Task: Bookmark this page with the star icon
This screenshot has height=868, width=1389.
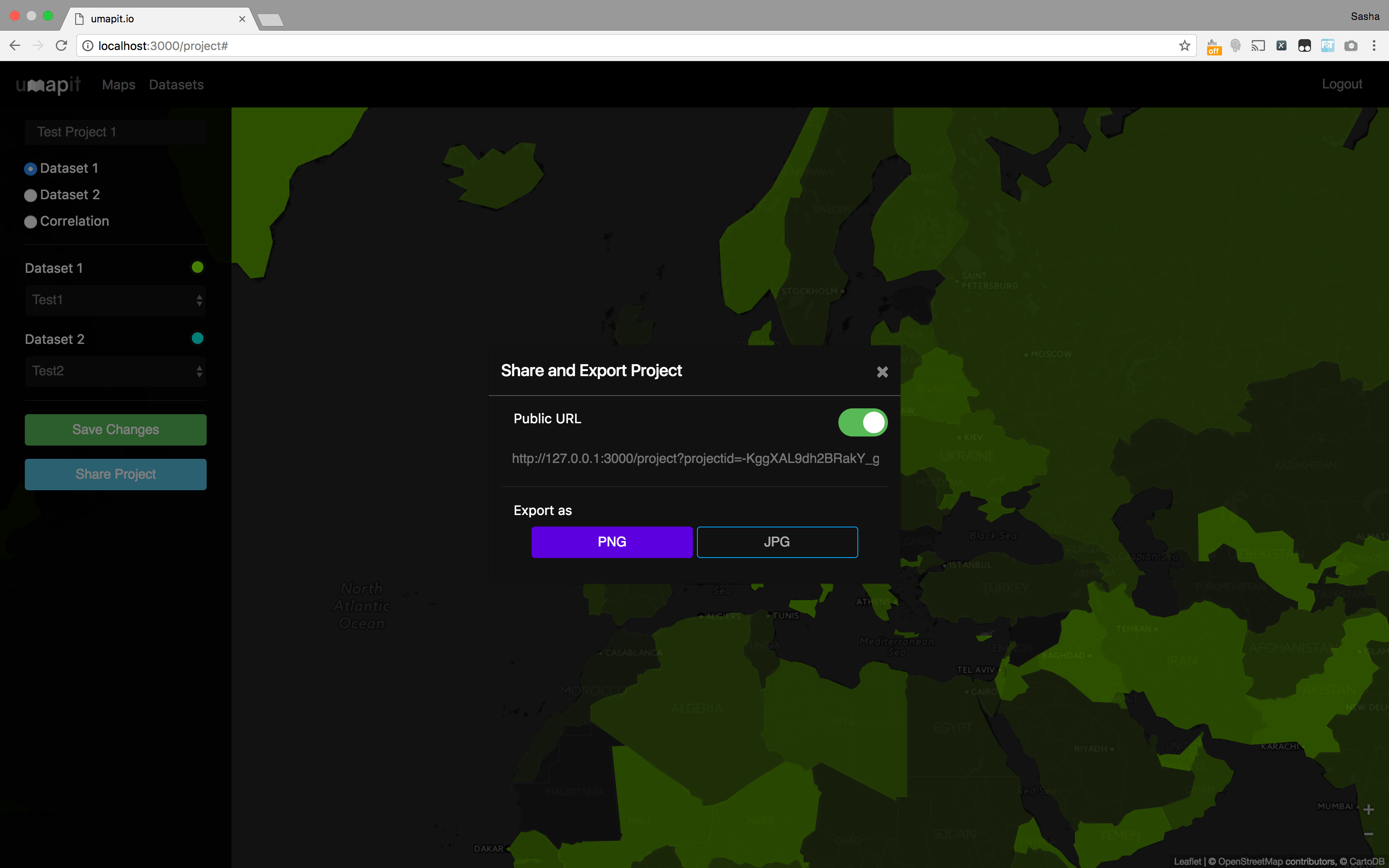Action: (x=1185, y=46)
